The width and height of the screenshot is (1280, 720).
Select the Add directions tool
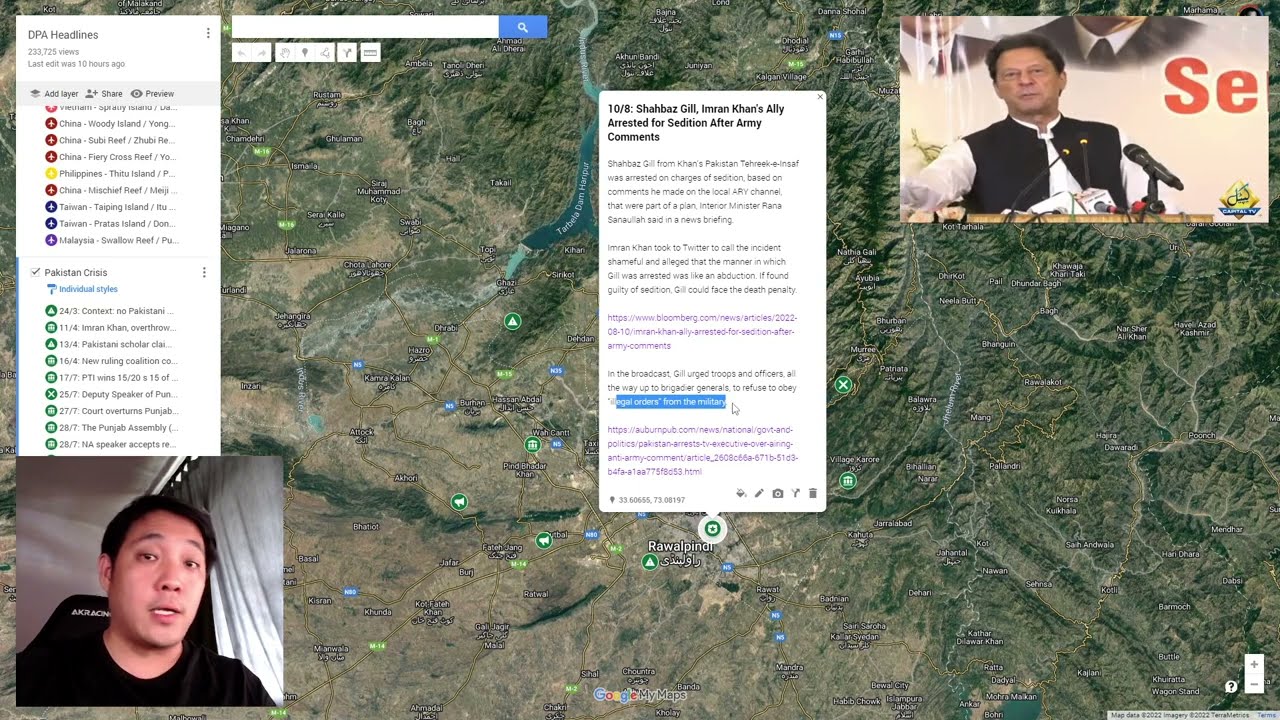click(x=347, y=53)
